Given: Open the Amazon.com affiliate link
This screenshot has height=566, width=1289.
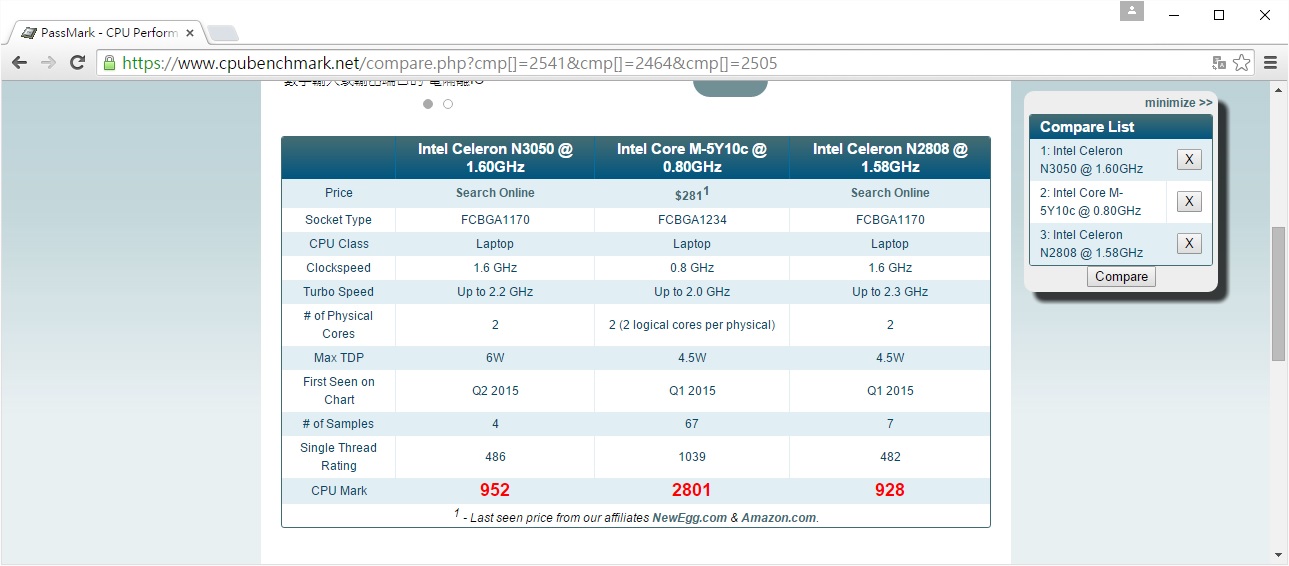Looking at the screenshot, I should (778, 518).
